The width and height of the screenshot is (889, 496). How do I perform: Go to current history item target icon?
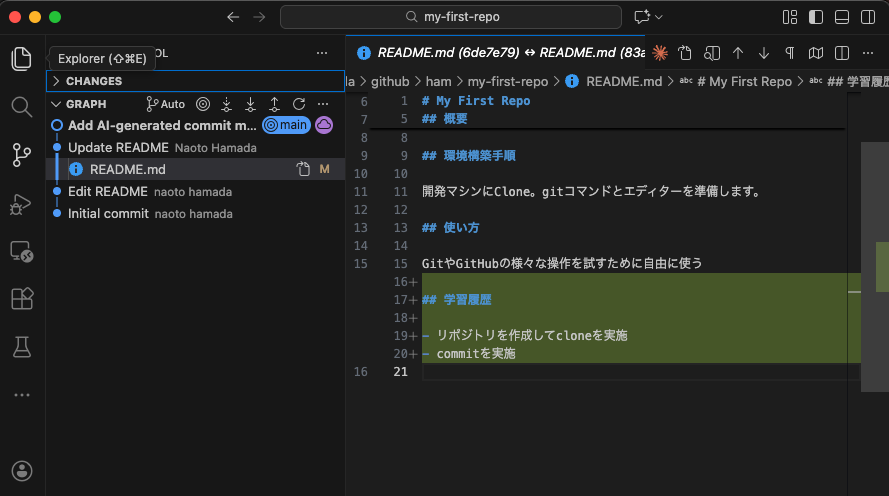(203, 104)
